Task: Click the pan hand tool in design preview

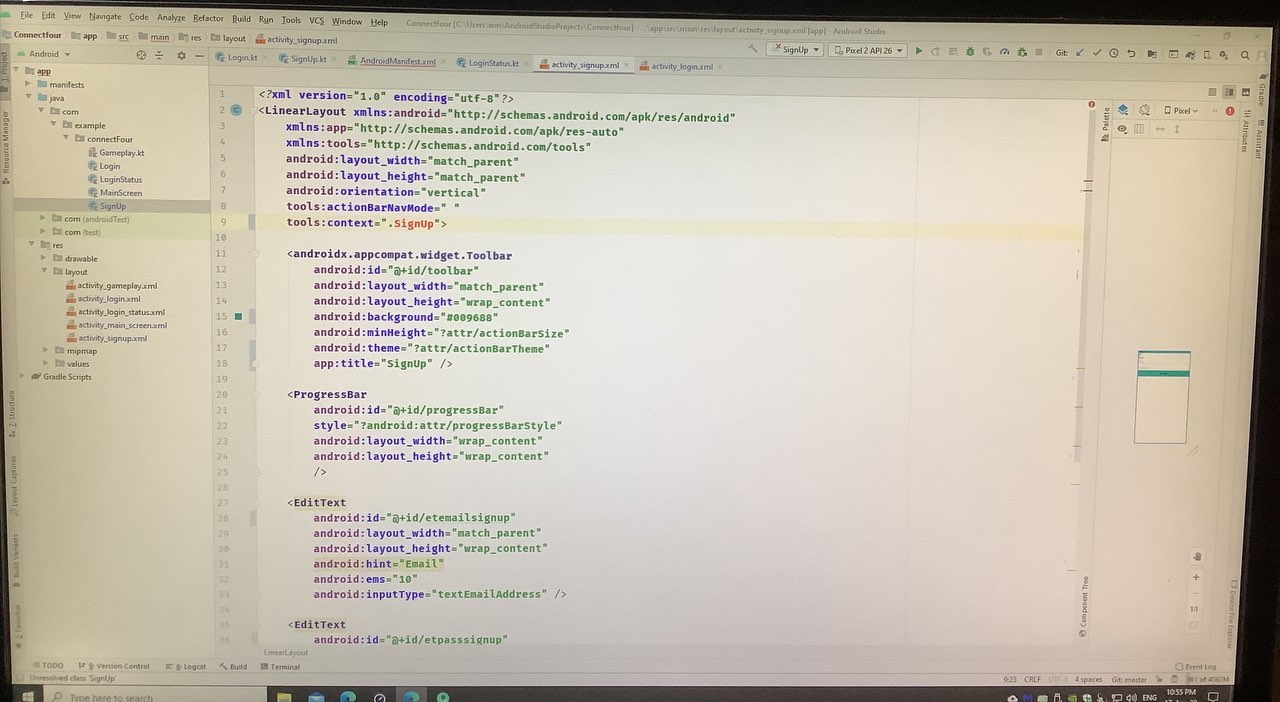Action: click(x=1197, y=556)
